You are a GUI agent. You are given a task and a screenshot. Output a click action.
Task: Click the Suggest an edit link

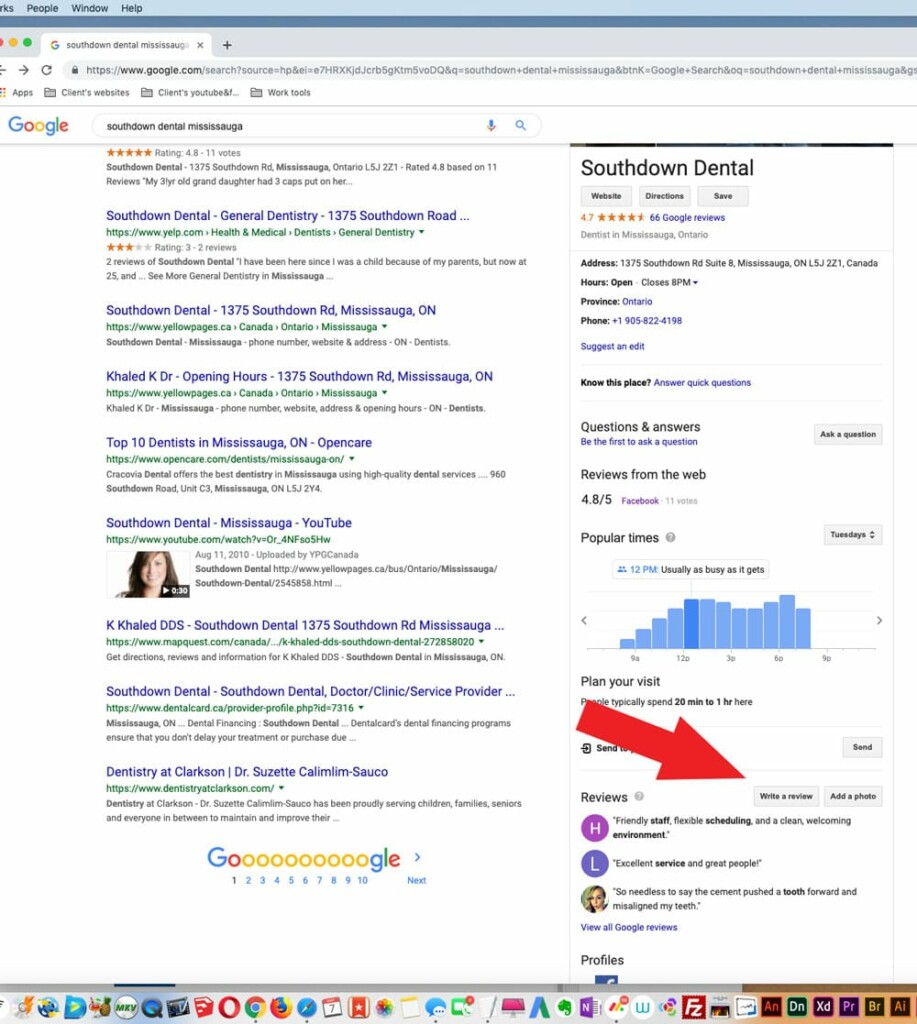612,346
